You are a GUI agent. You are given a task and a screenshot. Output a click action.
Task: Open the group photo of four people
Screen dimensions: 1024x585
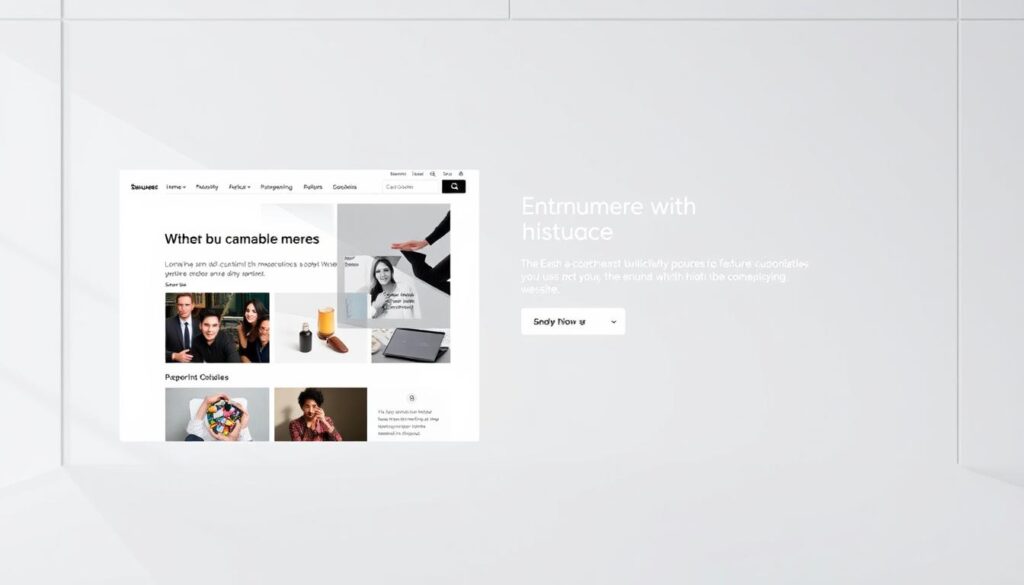click(217, 328)
